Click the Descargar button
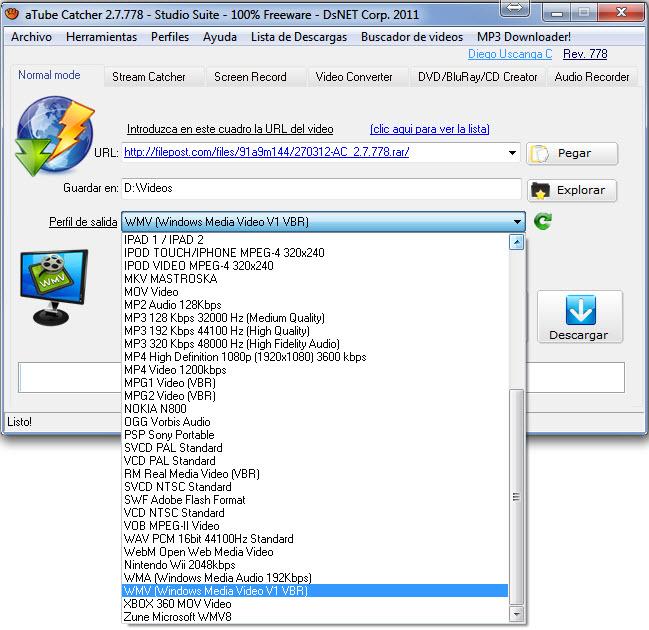Screen dimensions: 649x630 coord(579,317)
